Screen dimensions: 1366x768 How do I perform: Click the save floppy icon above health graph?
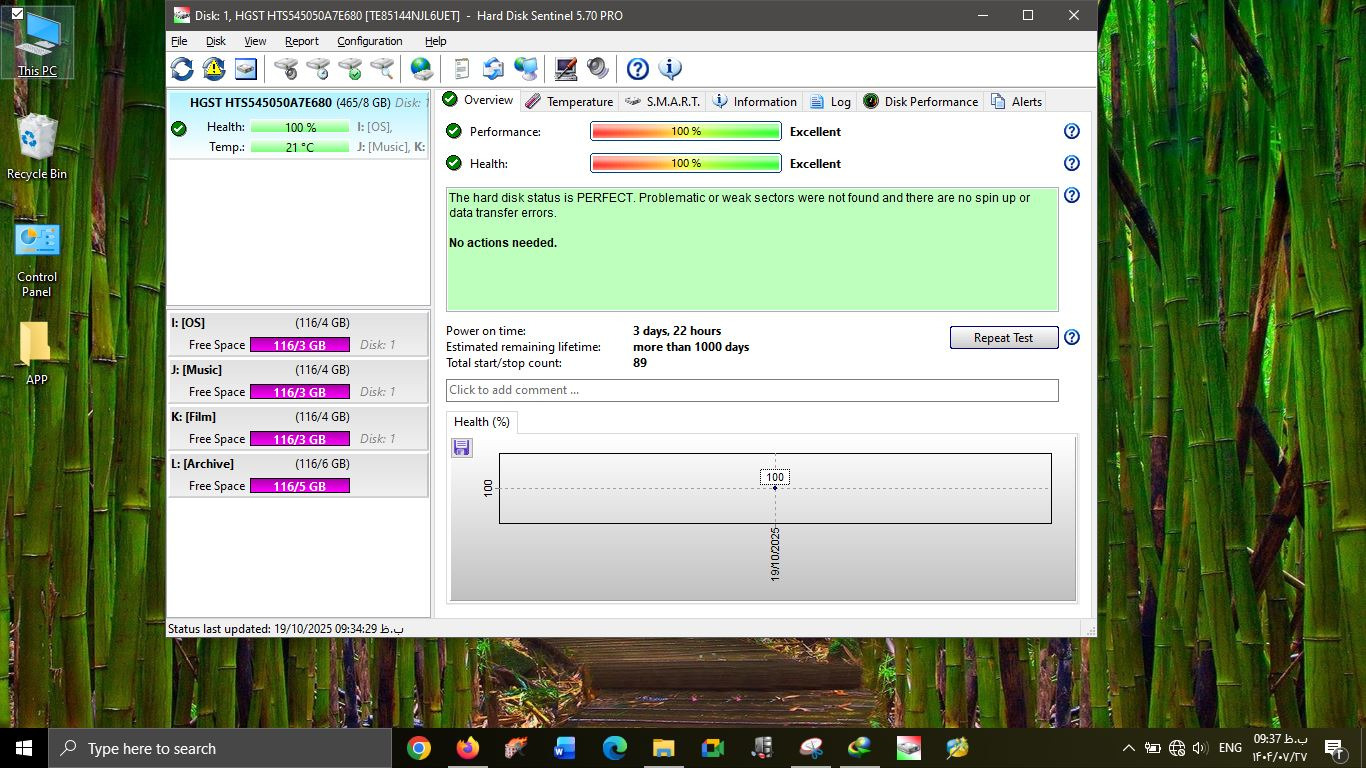[461, 447]
